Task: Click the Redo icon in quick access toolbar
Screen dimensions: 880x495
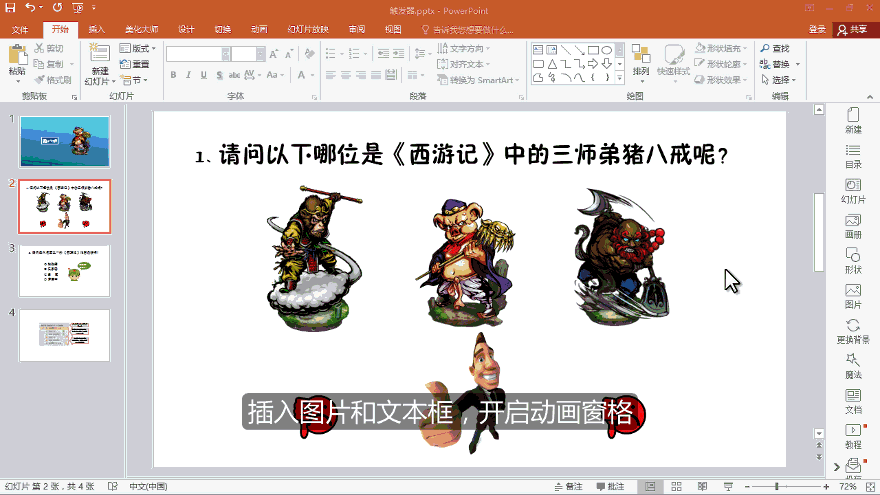Action: (57, 7)
